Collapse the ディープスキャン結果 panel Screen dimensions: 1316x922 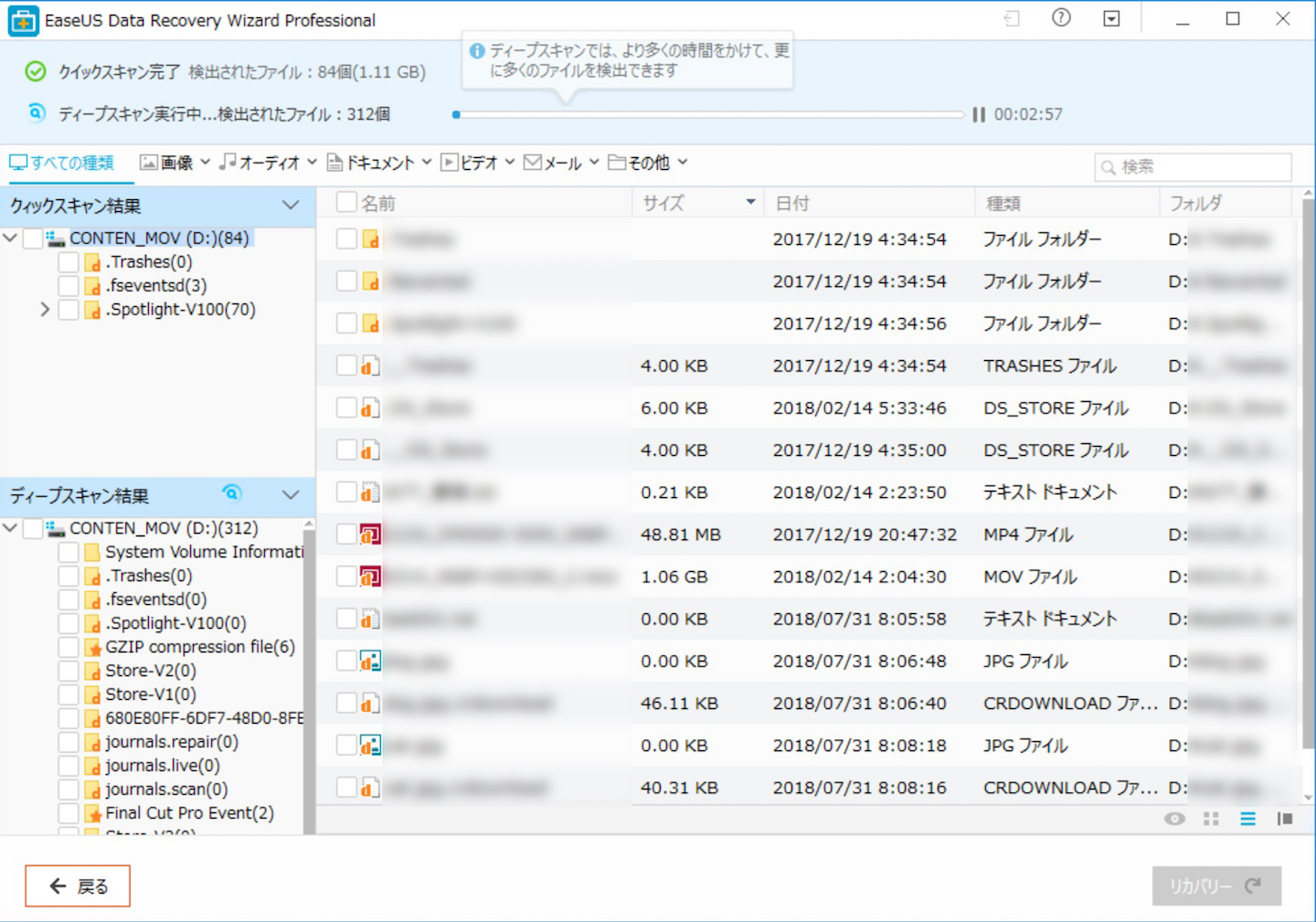click(291, 495)
